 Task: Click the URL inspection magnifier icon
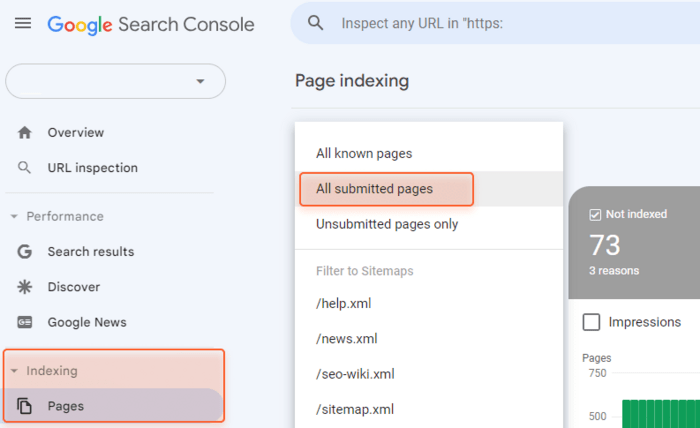click(x=25, y=168)
